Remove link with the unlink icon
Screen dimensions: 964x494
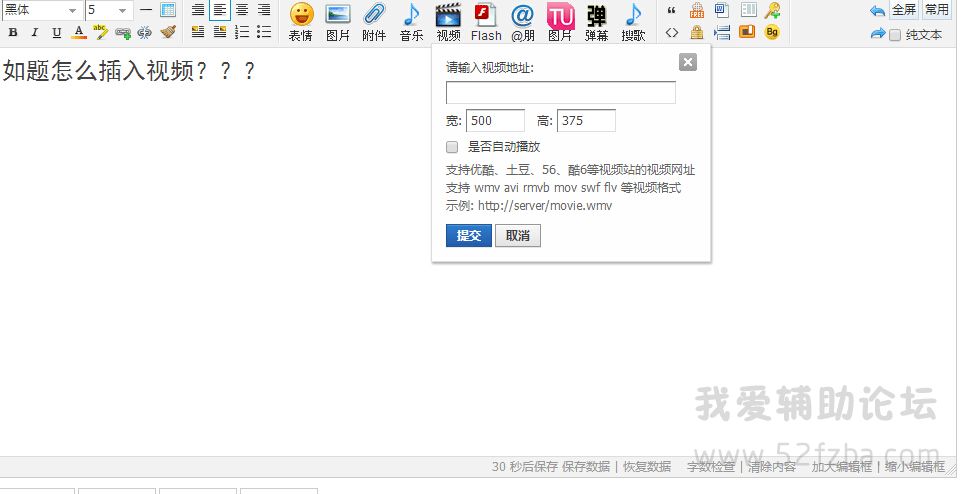click(x=144, y=33)
